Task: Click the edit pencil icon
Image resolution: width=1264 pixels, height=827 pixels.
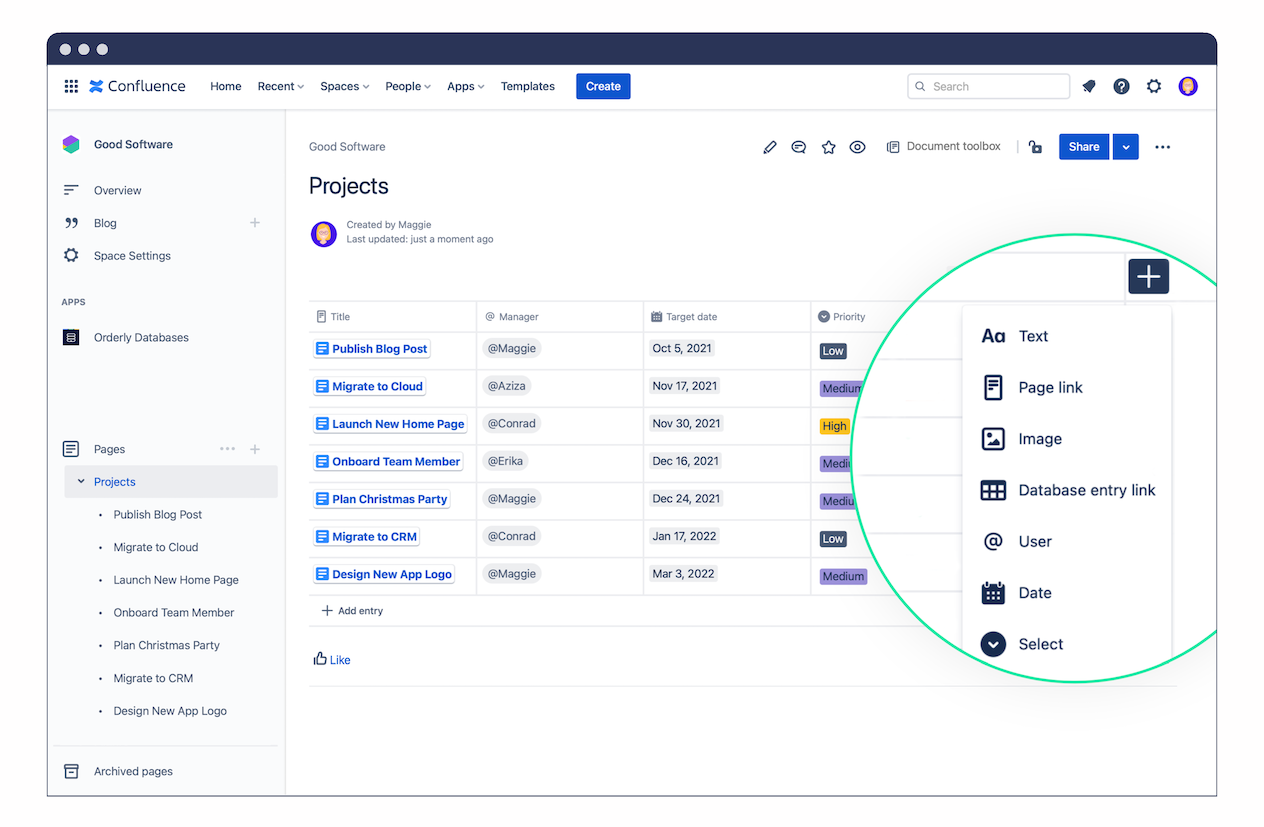Action: click(769, 147)
